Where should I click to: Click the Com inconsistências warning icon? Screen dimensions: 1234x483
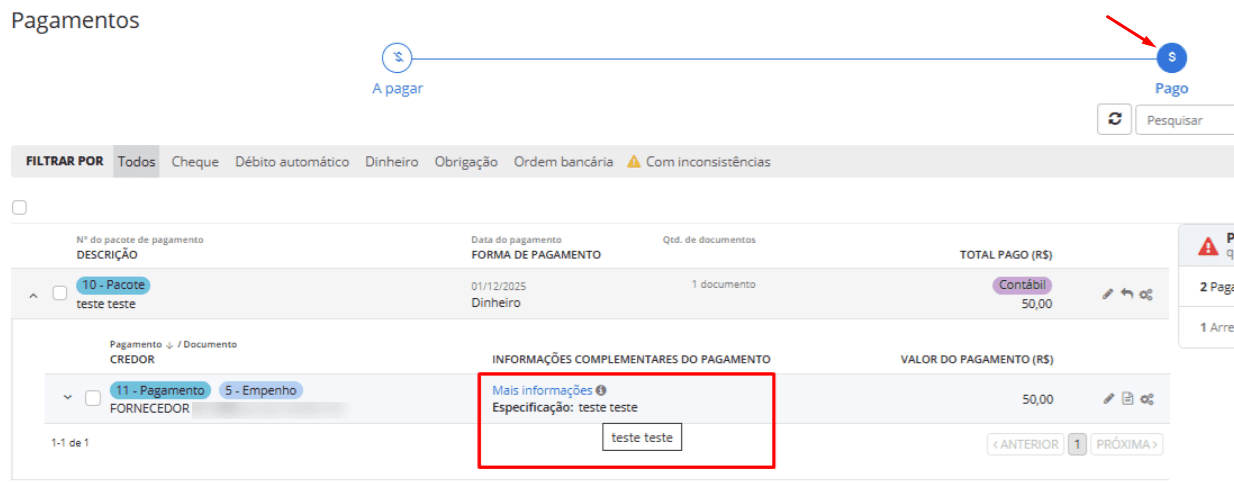pos(633,161)
